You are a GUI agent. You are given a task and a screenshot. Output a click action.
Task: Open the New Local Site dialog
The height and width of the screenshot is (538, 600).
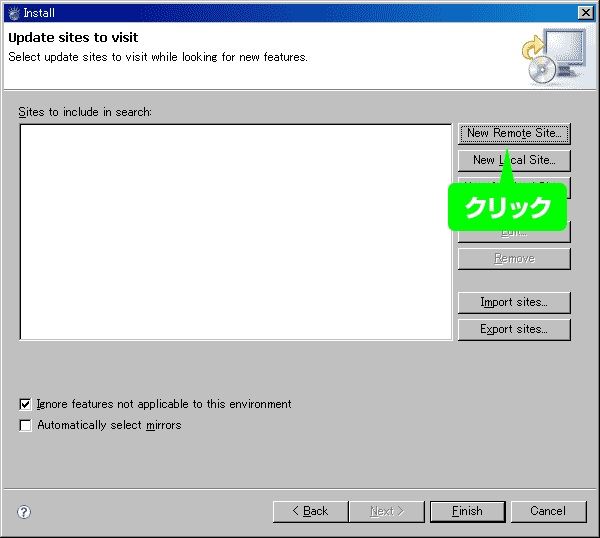point(514,160)
